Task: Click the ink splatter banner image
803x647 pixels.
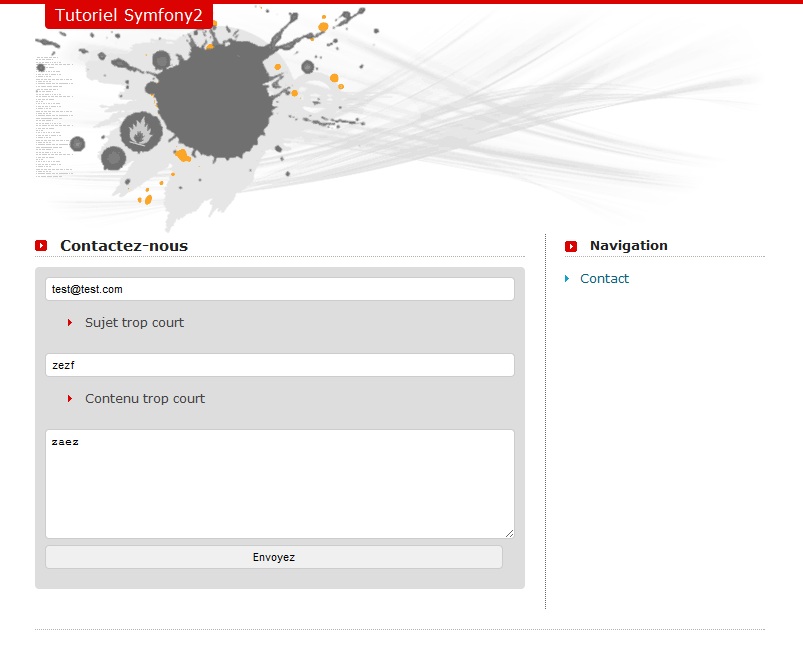Action: [399, 118]
